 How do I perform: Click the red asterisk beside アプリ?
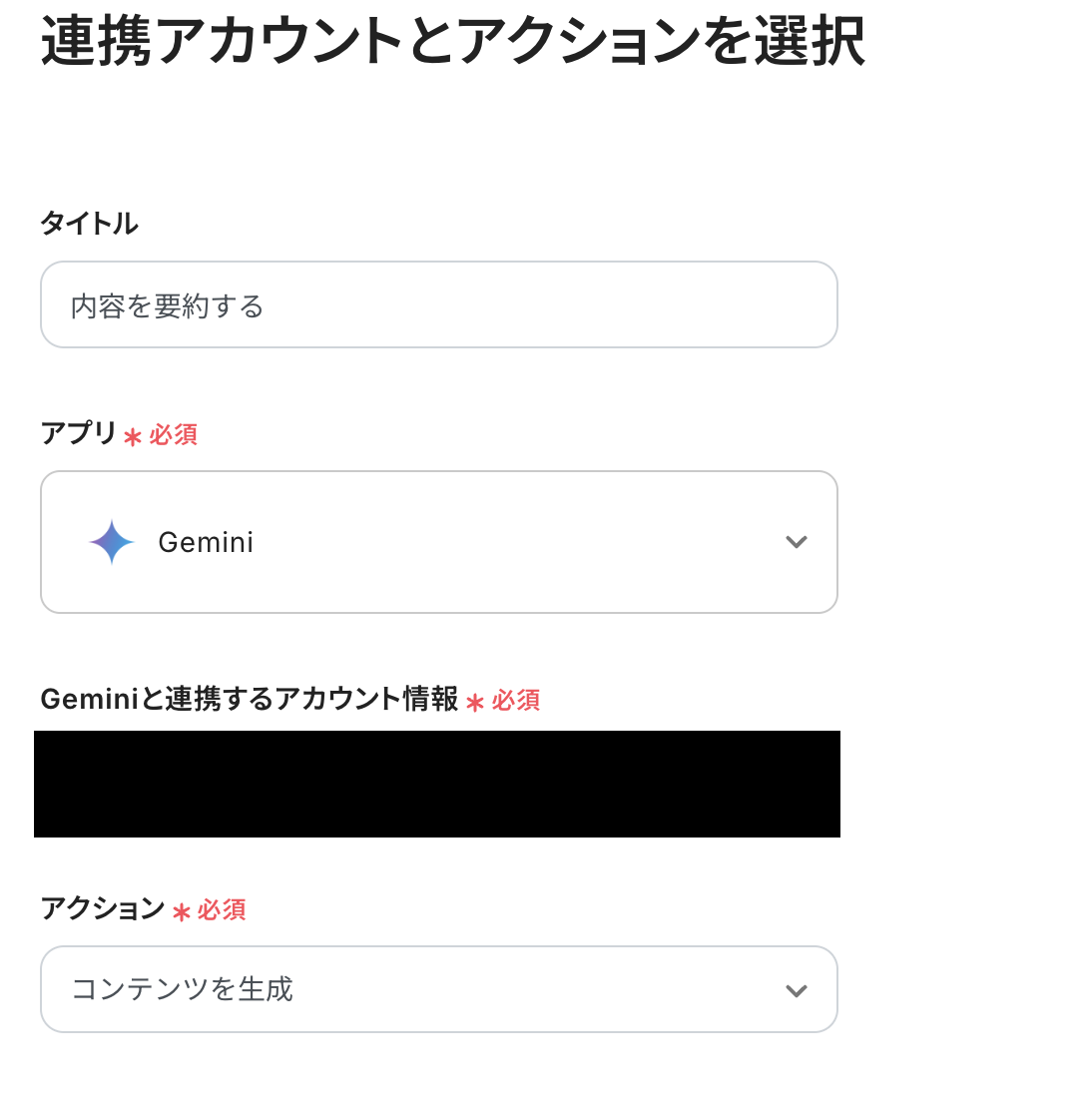(x=133, y=436)
